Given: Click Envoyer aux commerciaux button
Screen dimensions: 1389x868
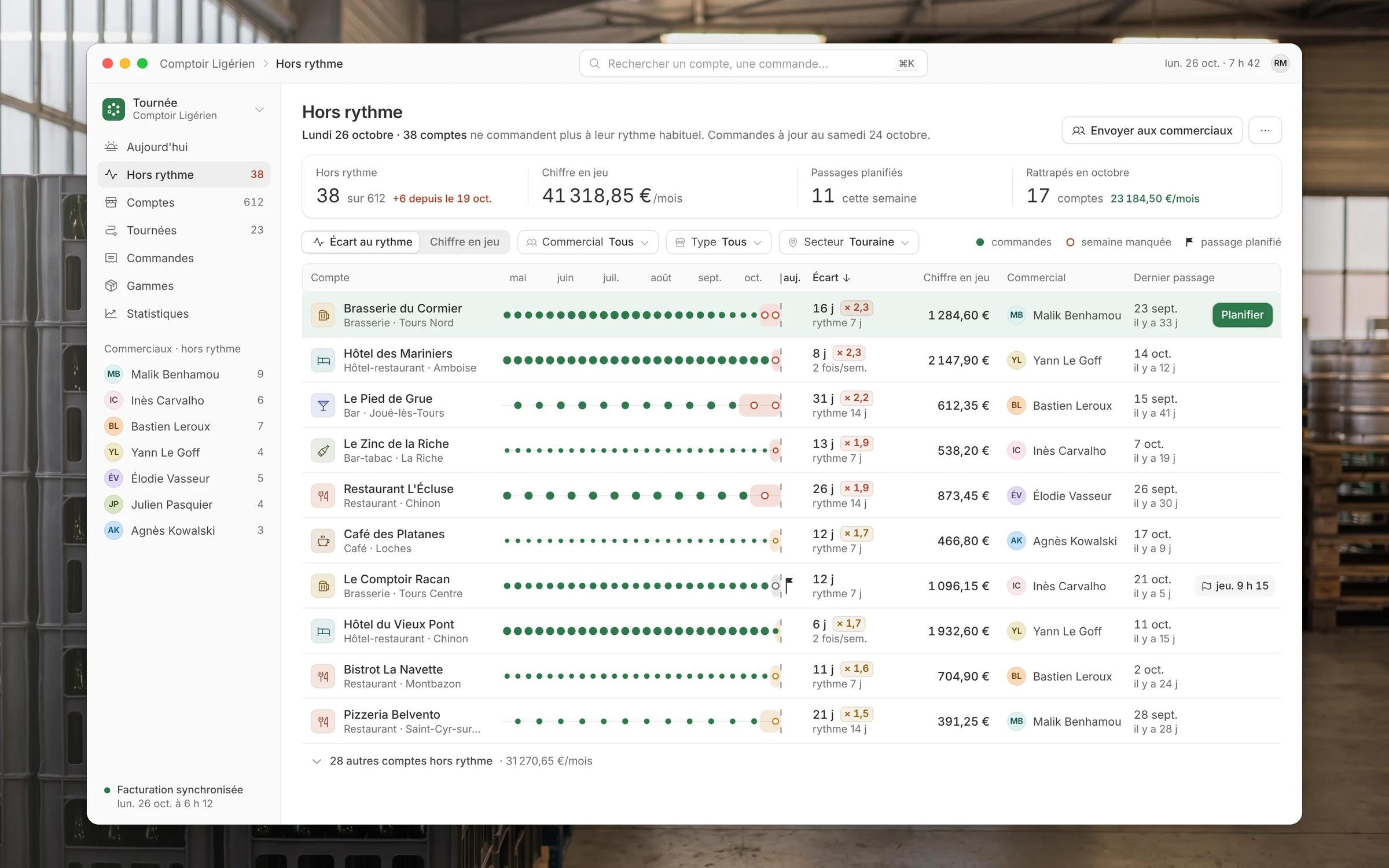Looking at the screenshot, I should click(1152, 131).
